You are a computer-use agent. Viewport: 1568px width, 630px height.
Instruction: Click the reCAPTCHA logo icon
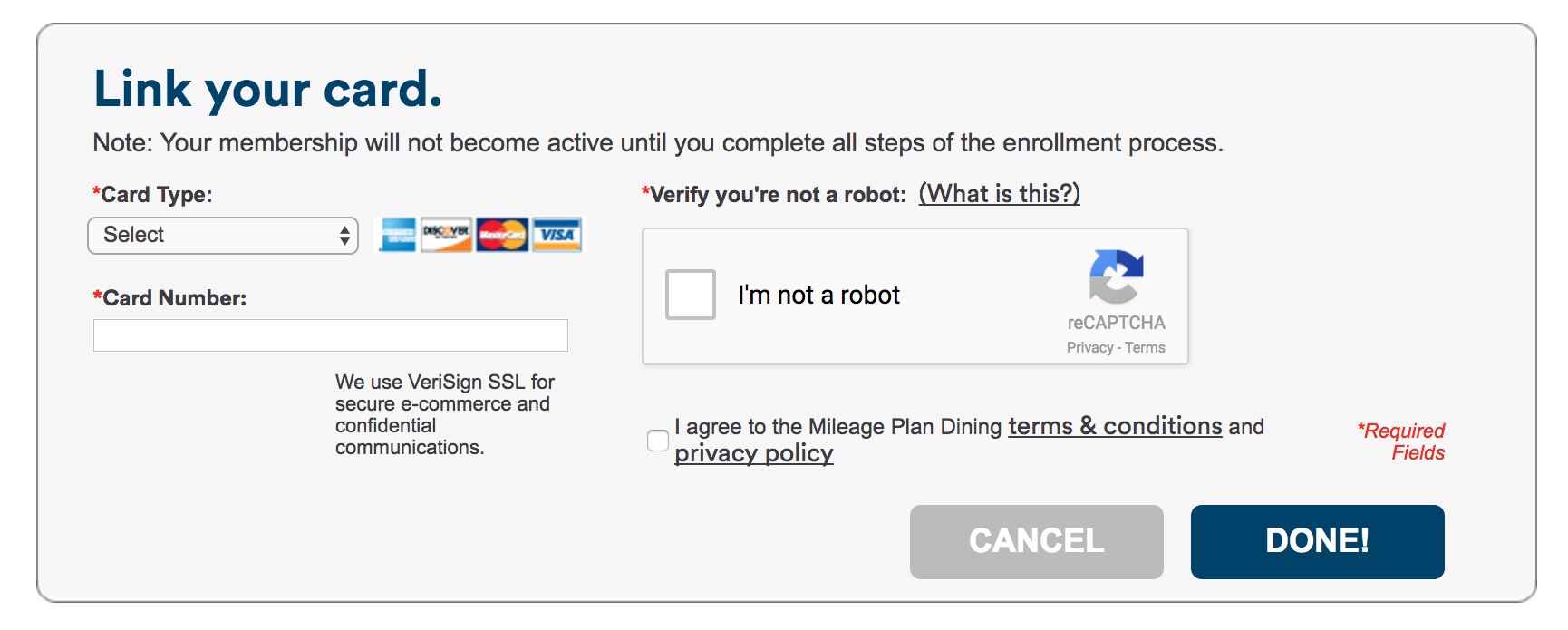1116,276
